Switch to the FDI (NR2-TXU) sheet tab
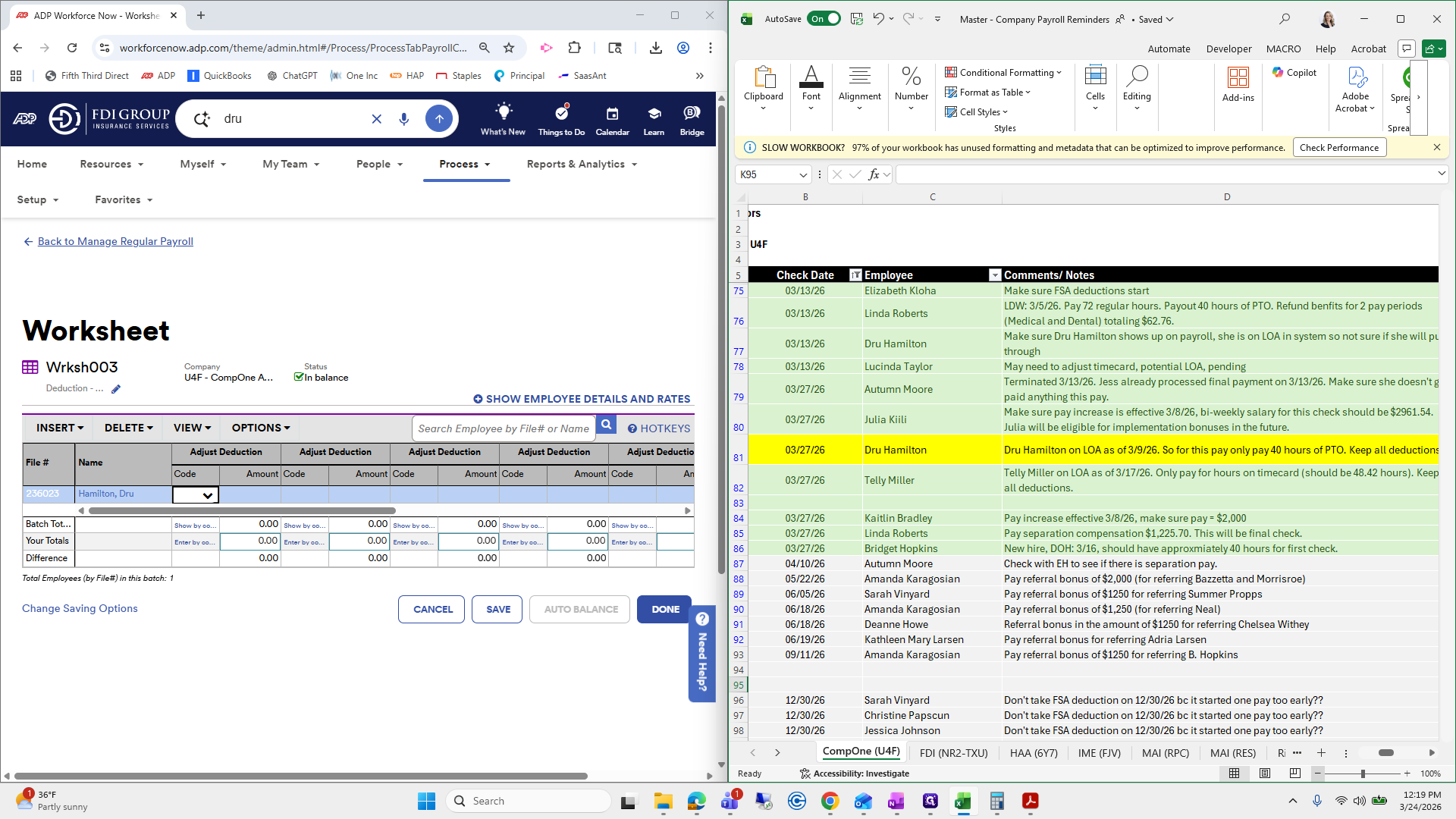1456x819 pixels. (x=953, y=753)
